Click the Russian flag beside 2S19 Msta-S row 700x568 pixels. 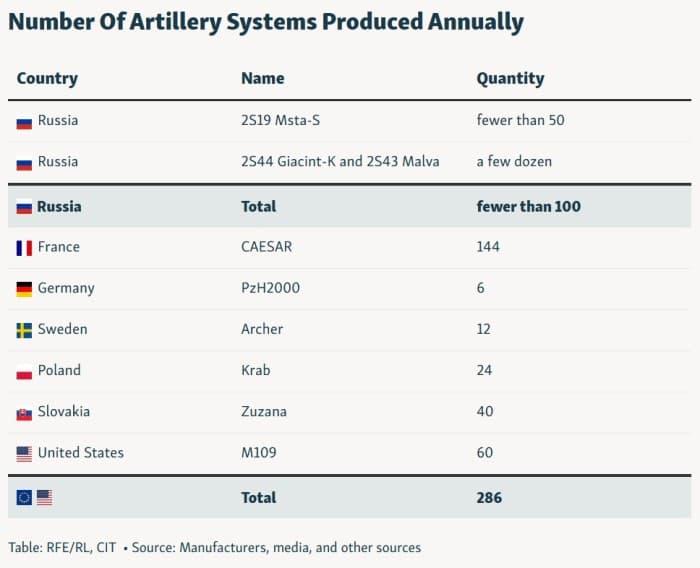(24, 122)
